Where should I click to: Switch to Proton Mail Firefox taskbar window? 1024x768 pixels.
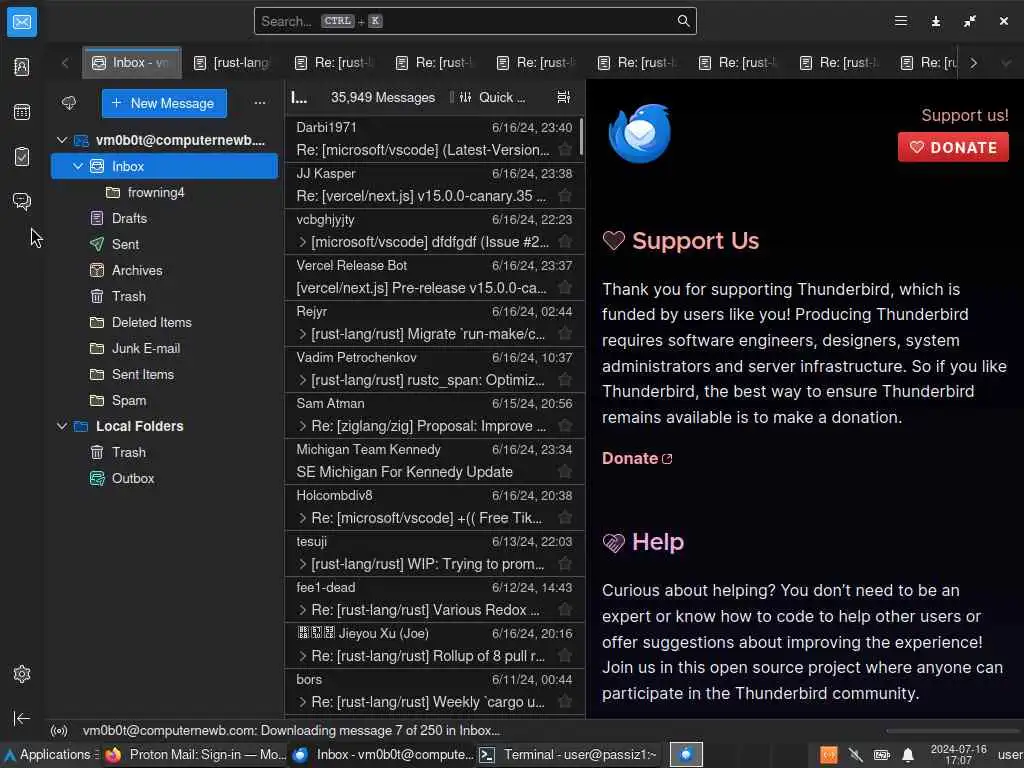(x=196, y=755)
